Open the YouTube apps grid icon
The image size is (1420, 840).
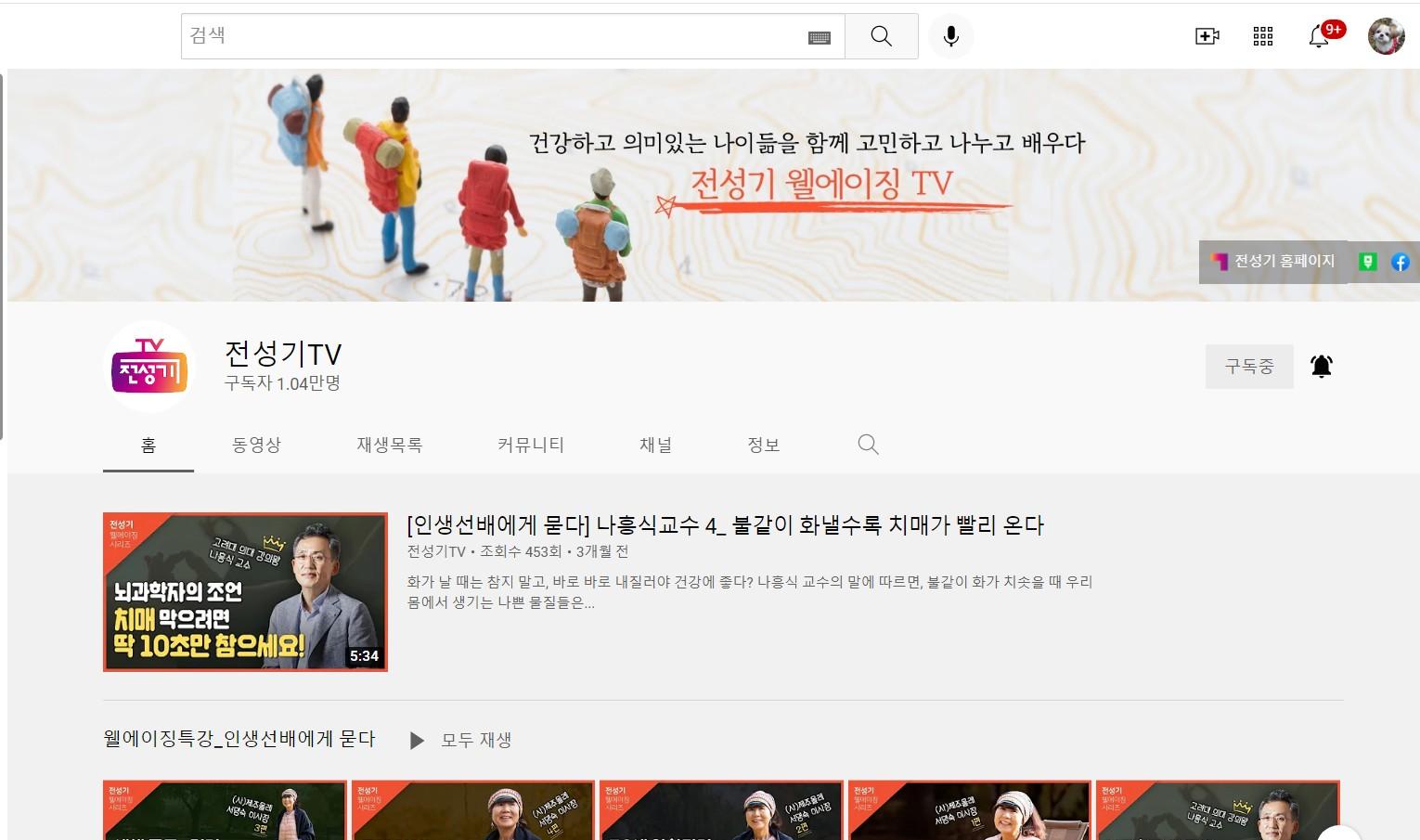[x=1262, y=36]
